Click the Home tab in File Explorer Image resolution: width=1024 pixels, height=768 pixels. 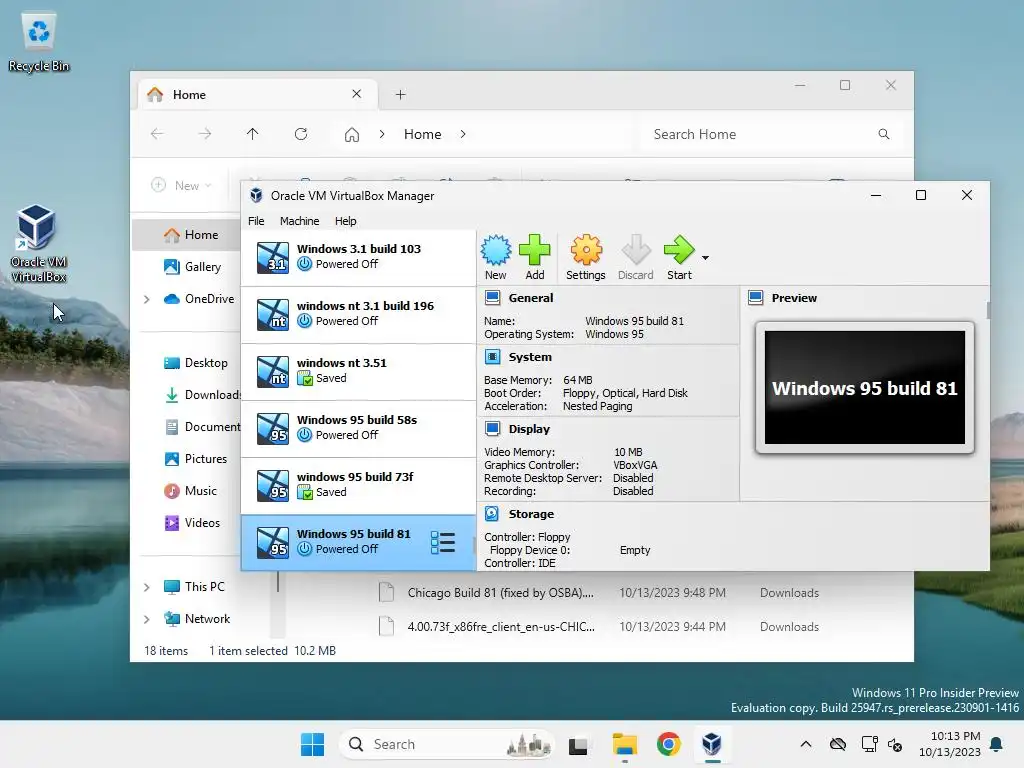257,95
